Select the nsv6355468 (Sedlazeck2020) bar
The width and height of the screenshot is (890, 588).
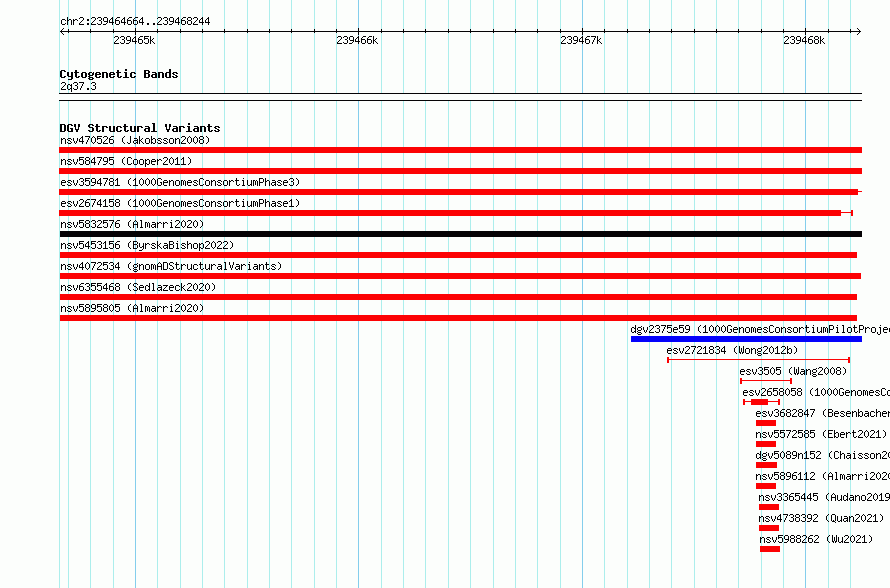(458, 297)
